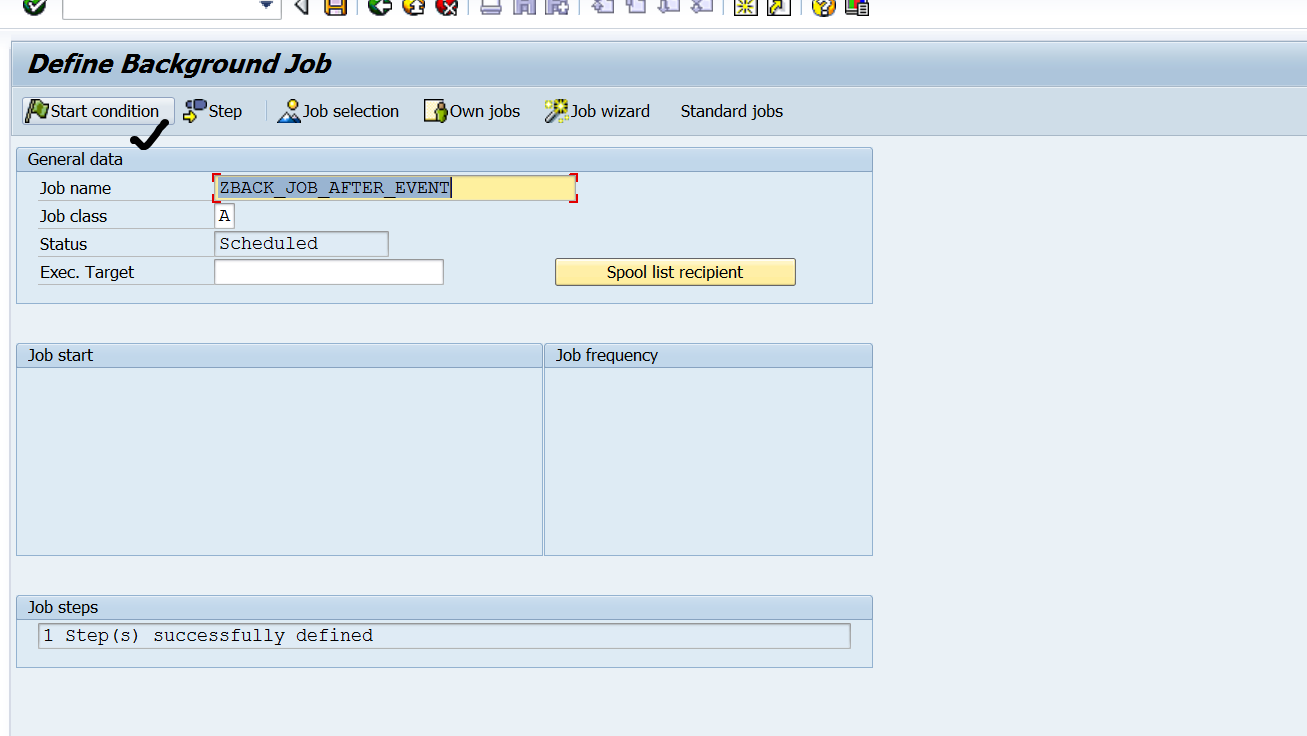Click the Spool list recipient button
Viewport: 1307px width, 736px height.
point(675,272)
